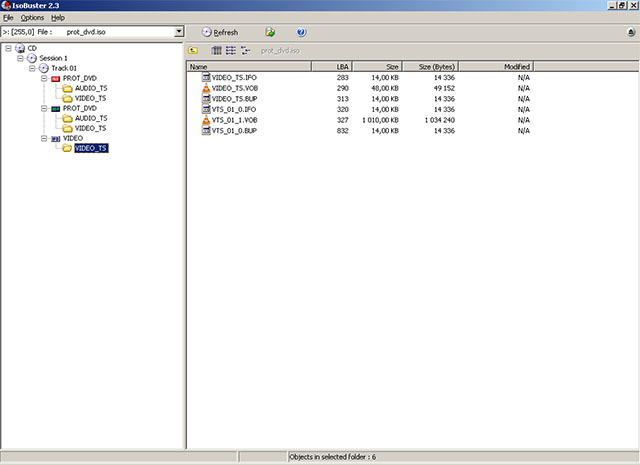This screenshot has height=465, width=640.
Task: Click the VIDEO tree label
Action: (73, 138)
